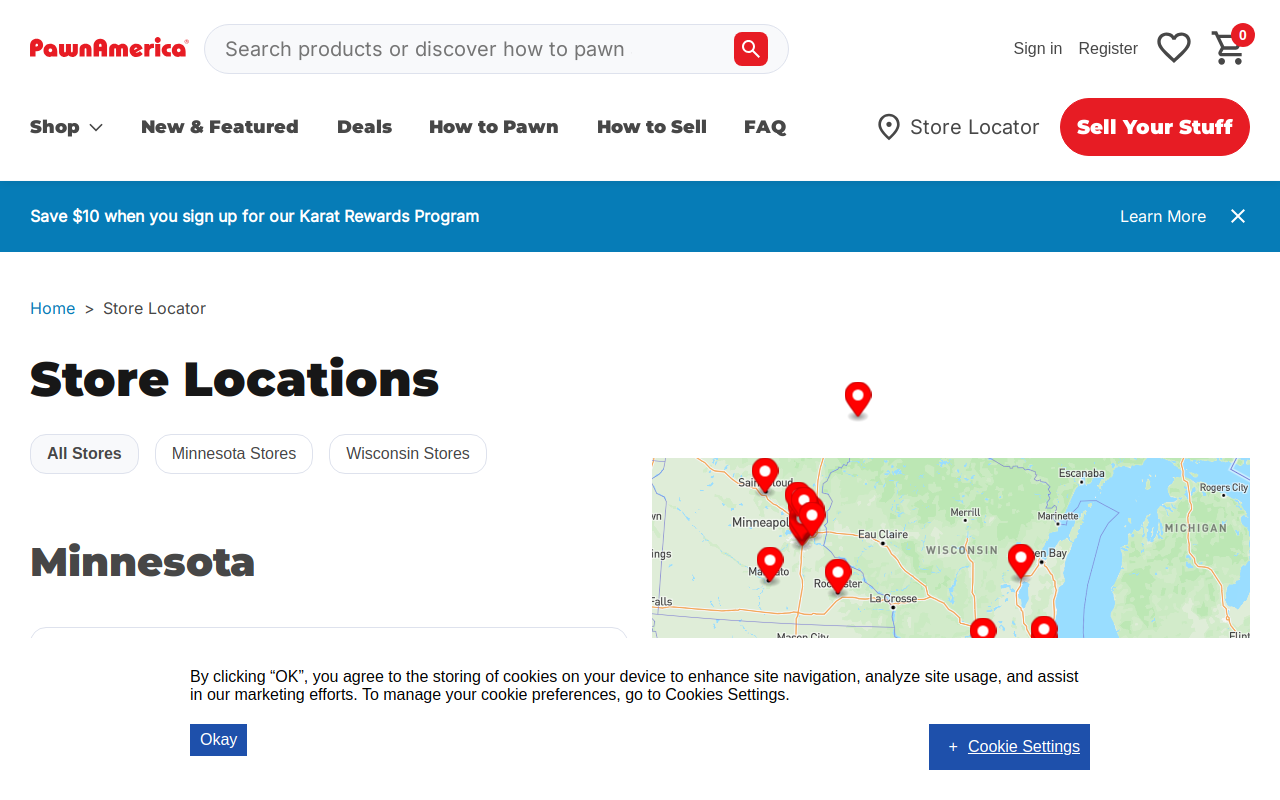The width and height of the screenshot is (1280, 800).
Task: Click Sign in link
Action: point(1038,48)
